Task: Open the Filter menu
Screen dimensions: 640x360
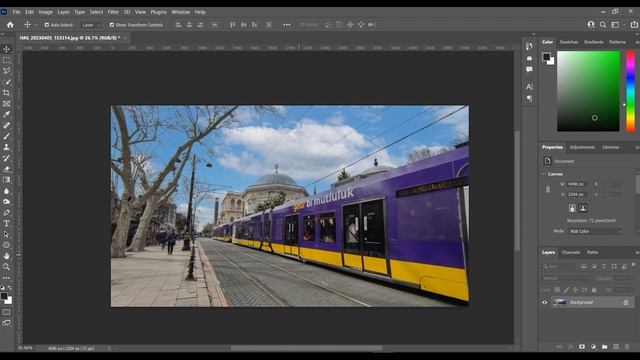Action: pos(113,12)
